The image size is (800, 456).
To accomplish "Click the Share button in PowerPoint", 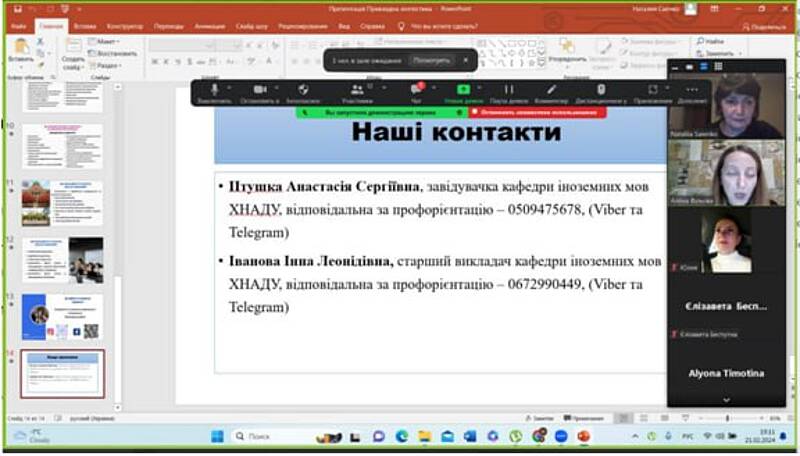I will [764, 27].
